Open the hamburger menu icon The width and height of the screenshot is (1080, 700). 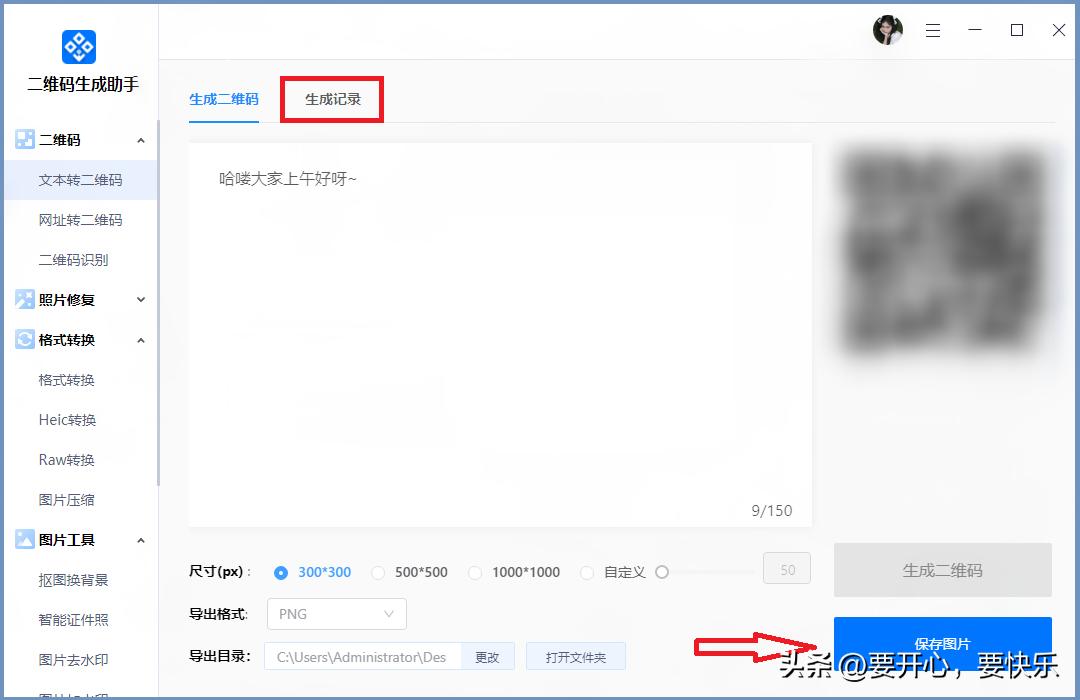tap(933, 30)
